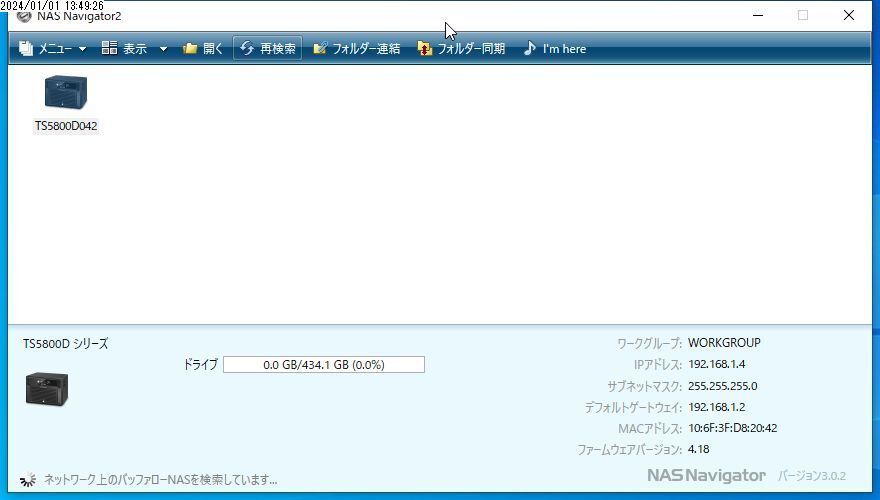This screenshot has width=880, height=500.
Task: Click the ドライブ label
Action: (x=200, y=364)
